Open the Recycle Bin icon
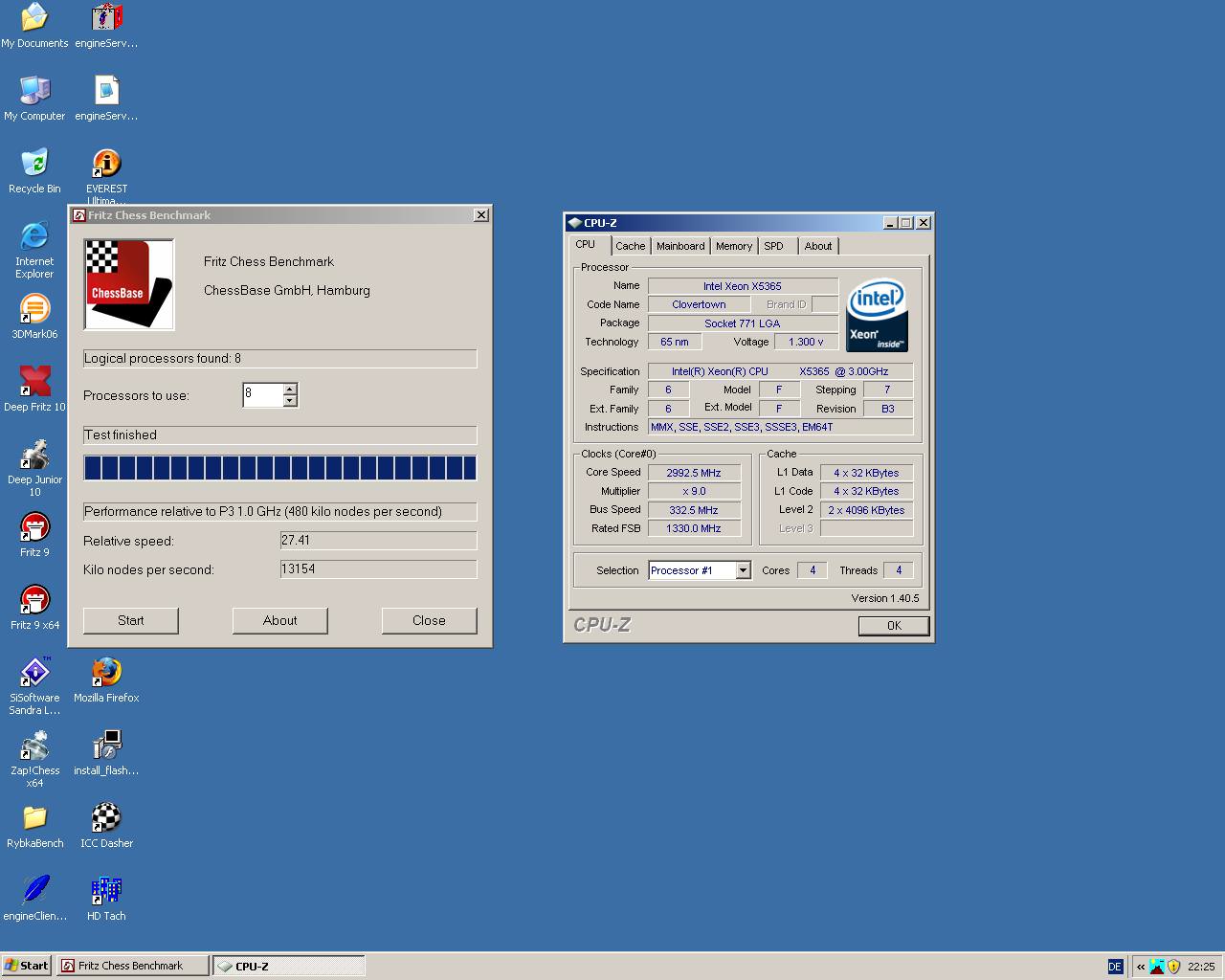The height and width of the screenshot is (980, 1225). (x=34, y=171)
